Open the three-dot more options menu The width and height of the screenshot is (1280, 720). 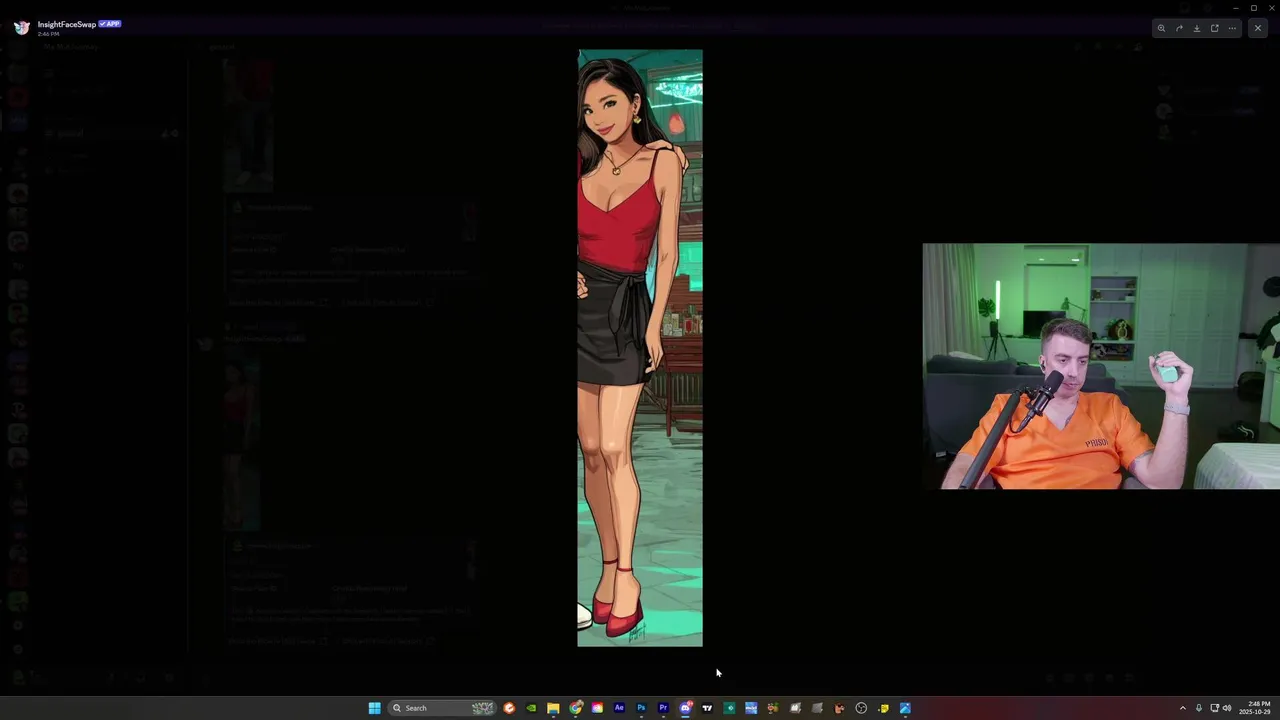pos(1232,28)
